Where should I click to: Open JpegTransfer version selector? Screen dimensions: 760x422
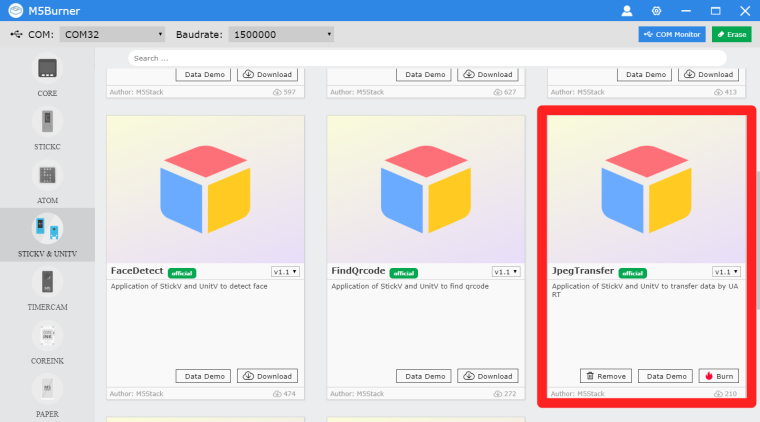(726, 272)
